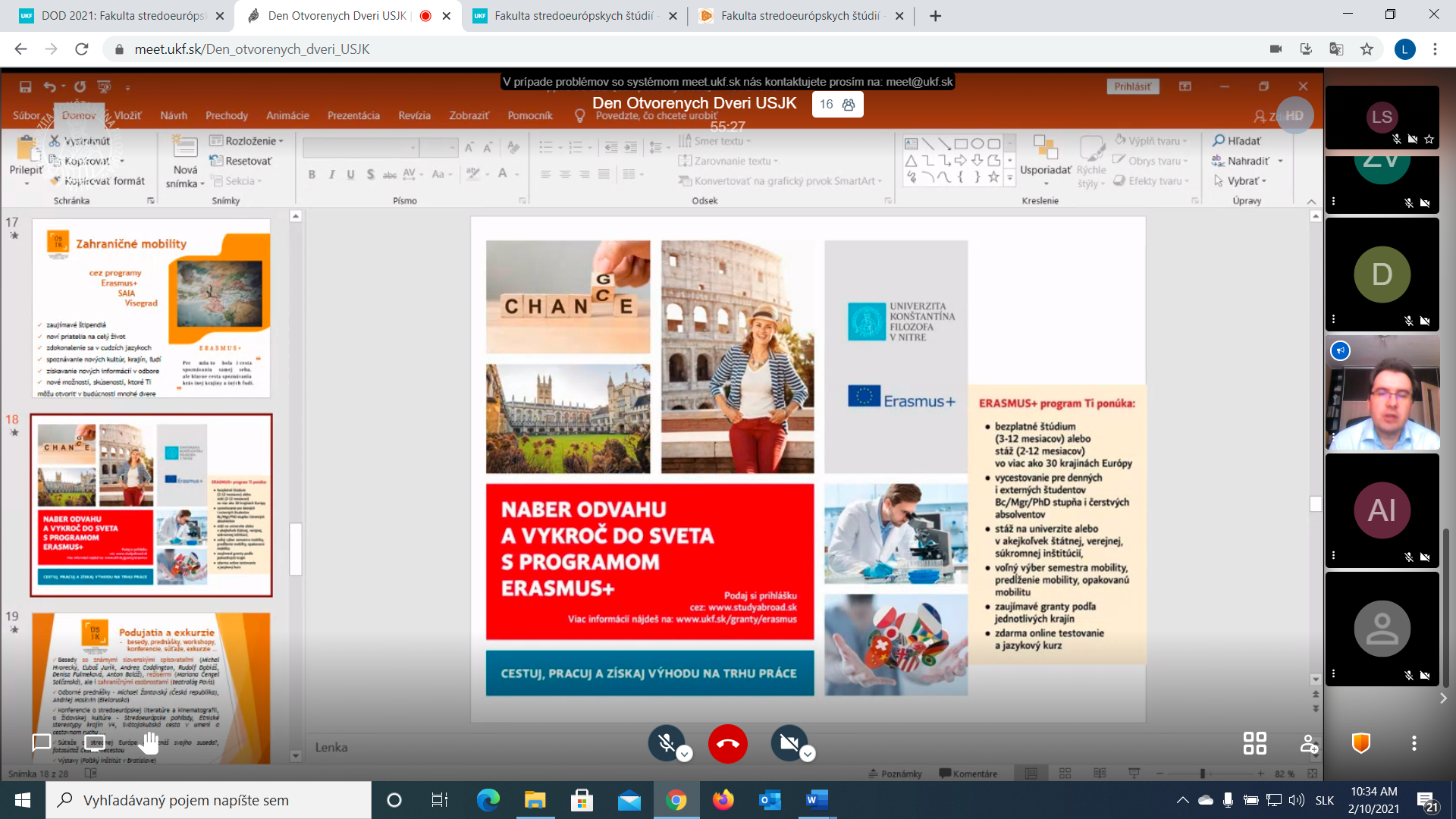Open more actions three-dot menu in meeting toolbar

click(1414, 743)
